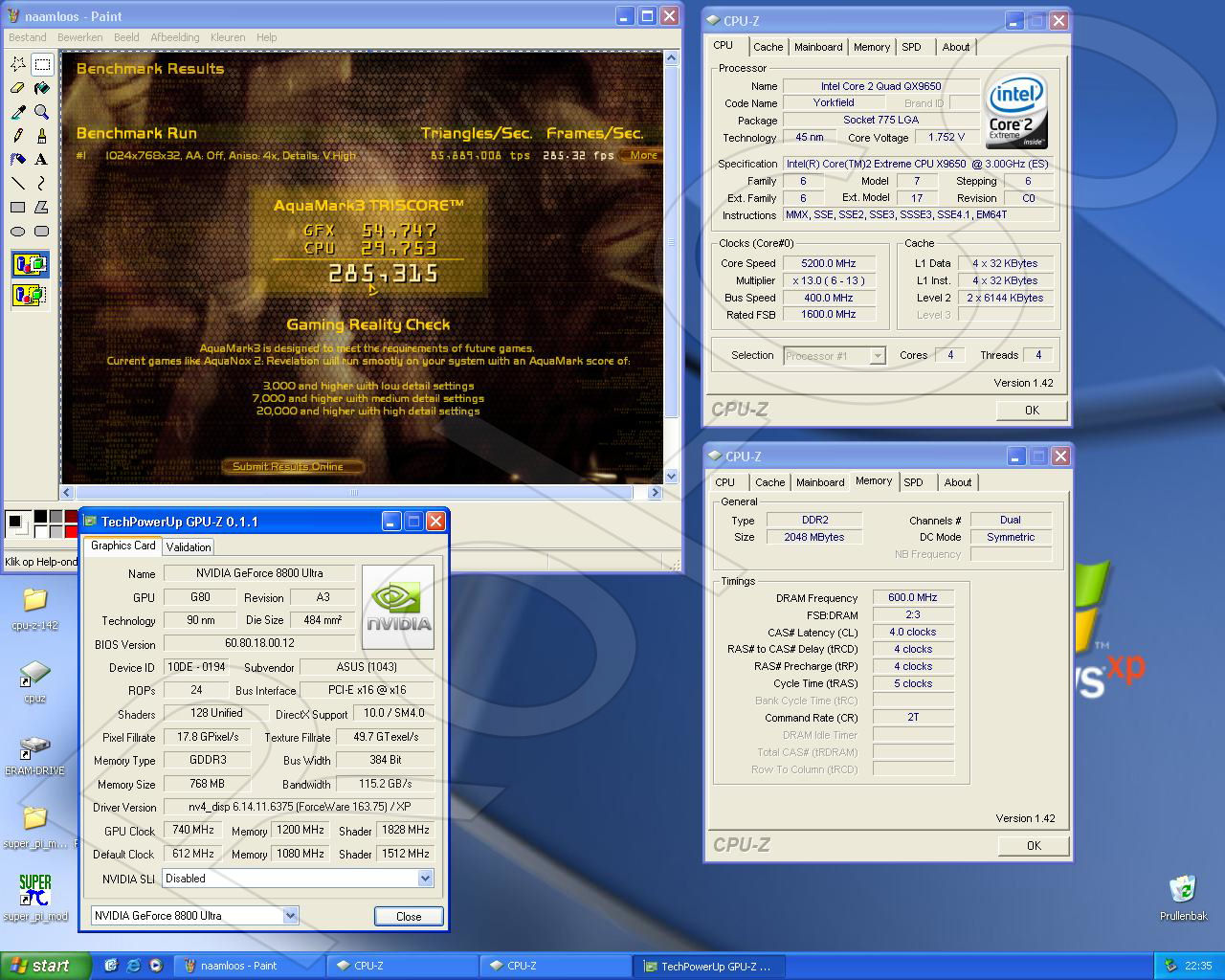1225x980 pixels.
Task: Select opaque selection mode option in Paint
Action: click(31, 263)
